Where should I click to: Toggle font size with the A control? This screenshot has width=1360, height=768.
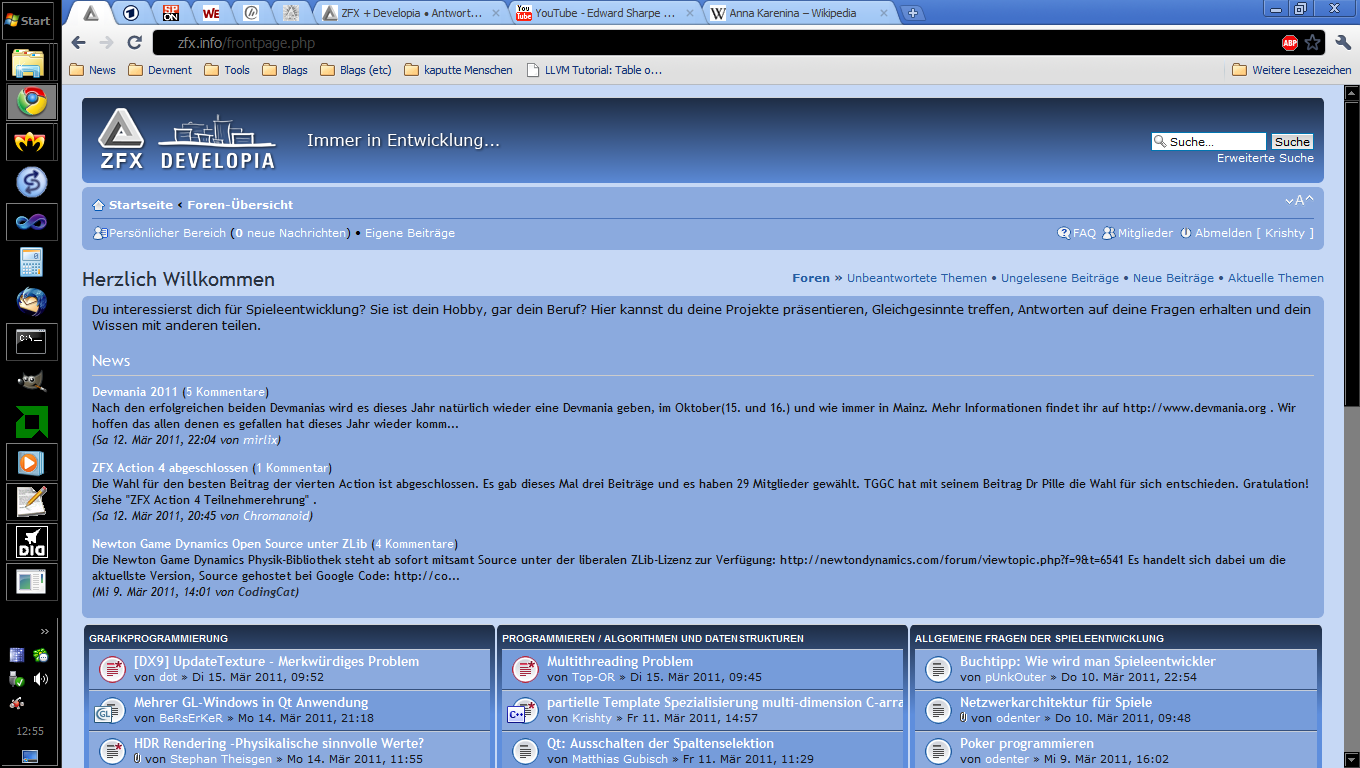(x=1299, y=200)
